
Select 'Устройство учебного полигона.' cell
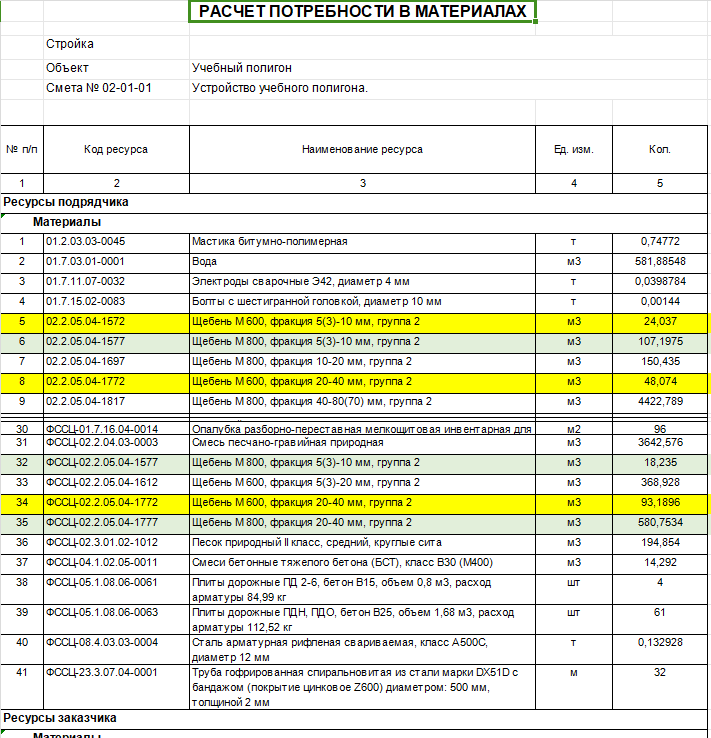pos(362,88)
